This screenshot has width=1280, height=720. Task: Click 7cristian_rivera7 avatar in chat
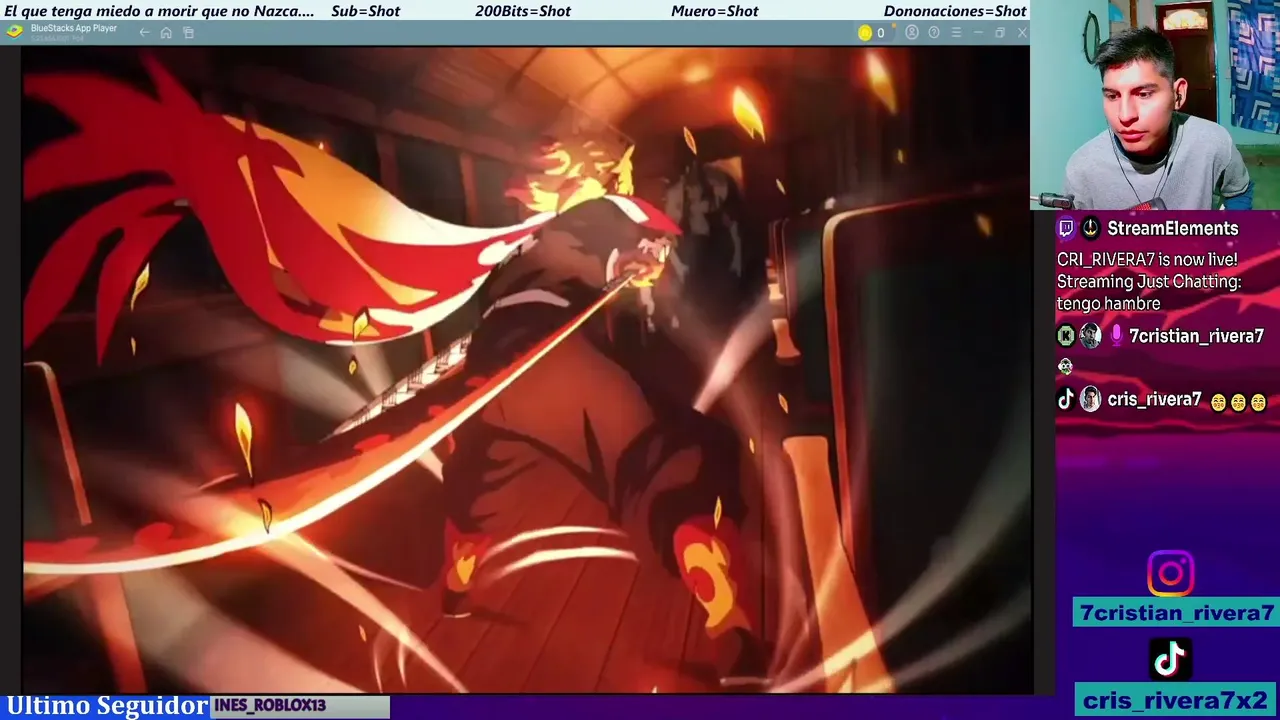click(x=1090, y=336)
